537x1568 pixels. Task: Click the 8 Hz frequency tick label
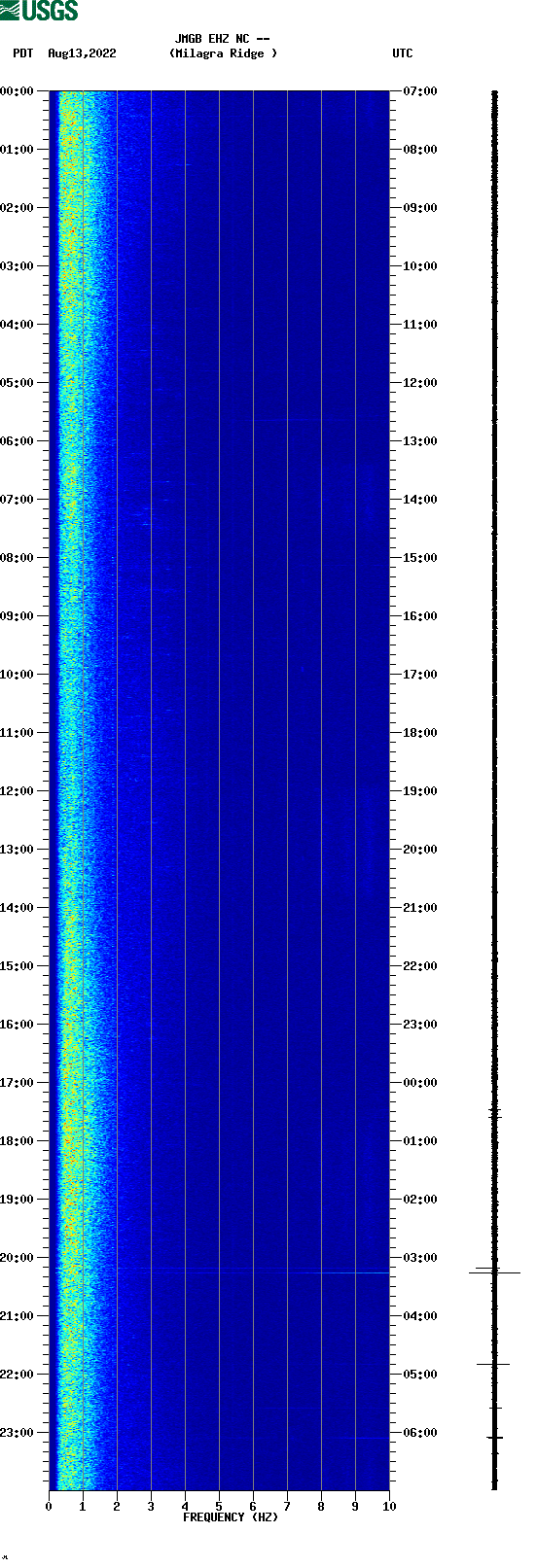321,1507
